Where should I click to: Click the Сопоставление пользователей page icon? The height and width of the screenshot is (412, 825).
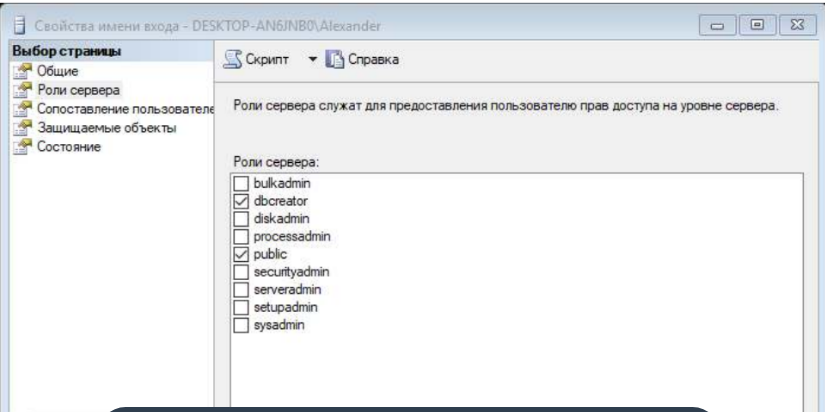pyautogui.click(x=23, y=109)
